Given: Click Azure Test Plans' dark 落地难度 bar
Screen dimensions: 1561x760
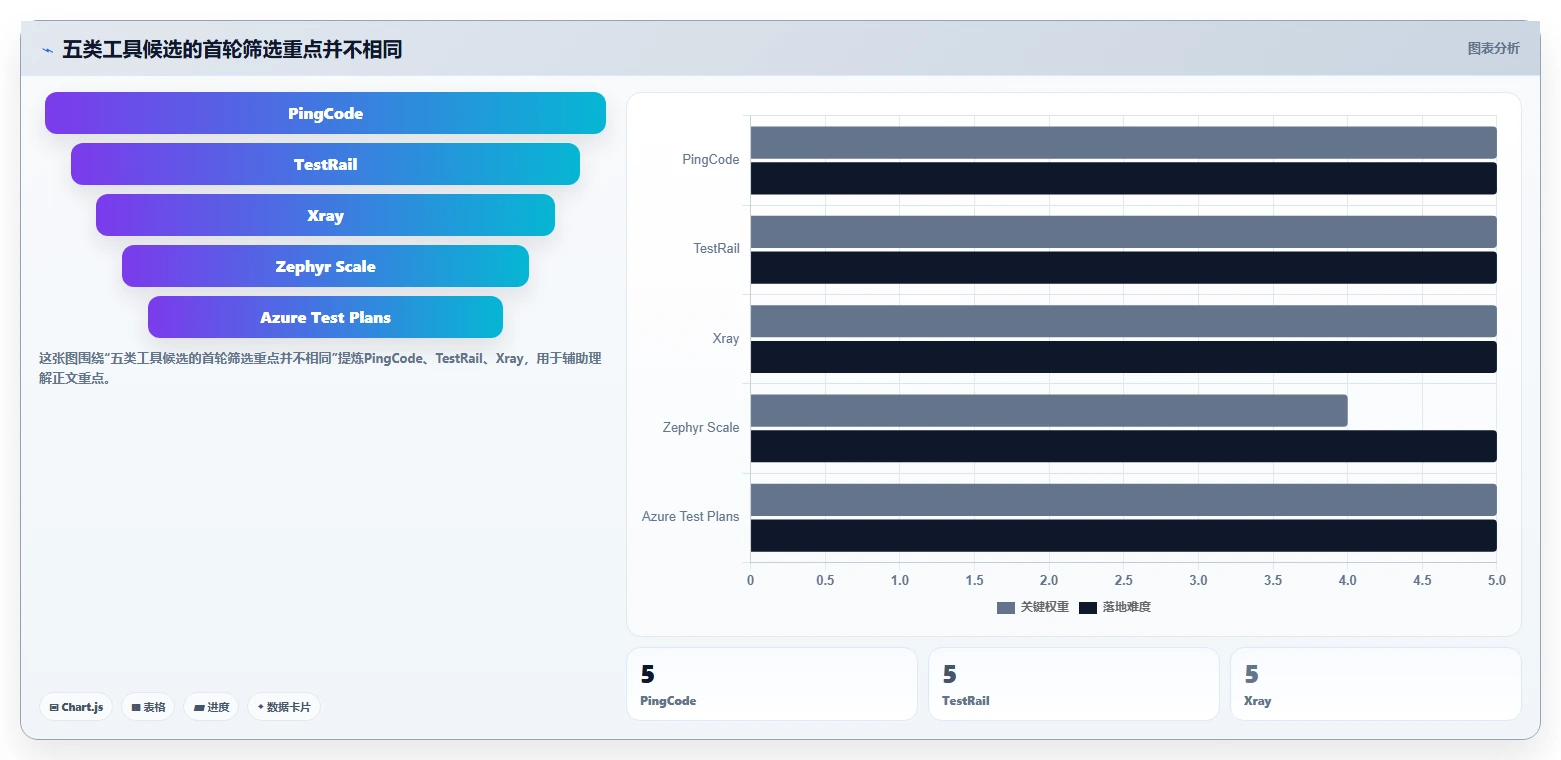Looking at the screenshot, I should (x=1123, y=535).
